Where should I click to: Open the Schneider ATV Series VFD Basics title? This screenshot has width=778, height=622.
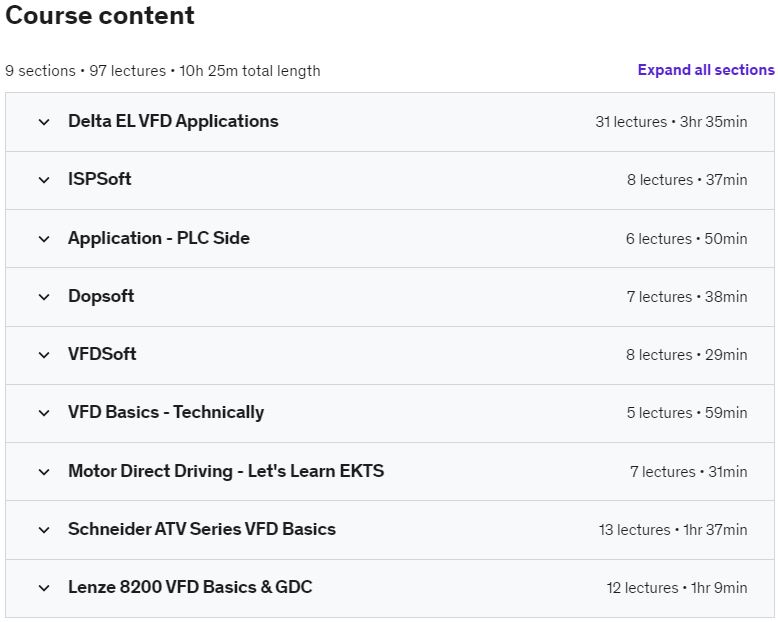202,529
